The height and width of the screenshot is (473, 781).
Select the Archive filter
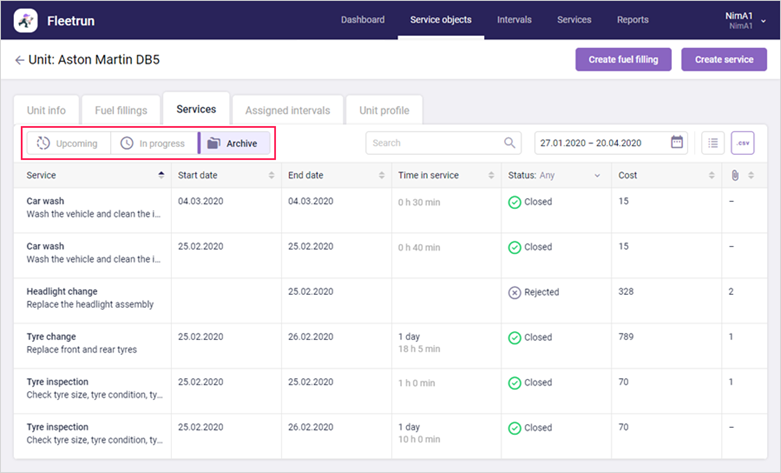coord(234,143)
